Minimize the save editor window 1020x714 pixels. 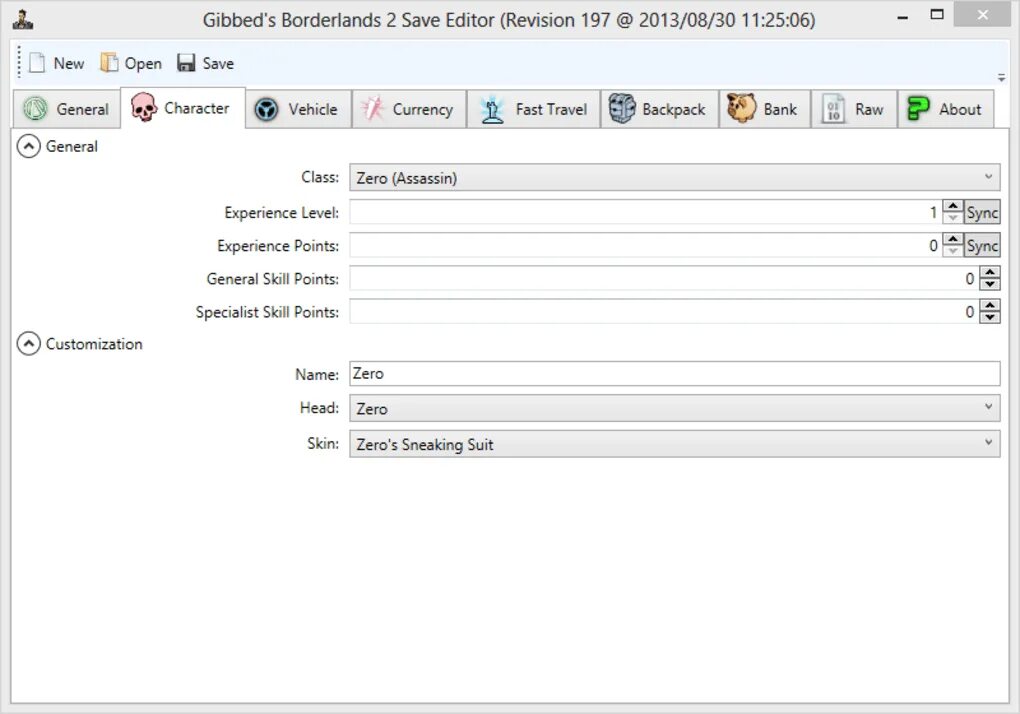(x=902, y=17)
